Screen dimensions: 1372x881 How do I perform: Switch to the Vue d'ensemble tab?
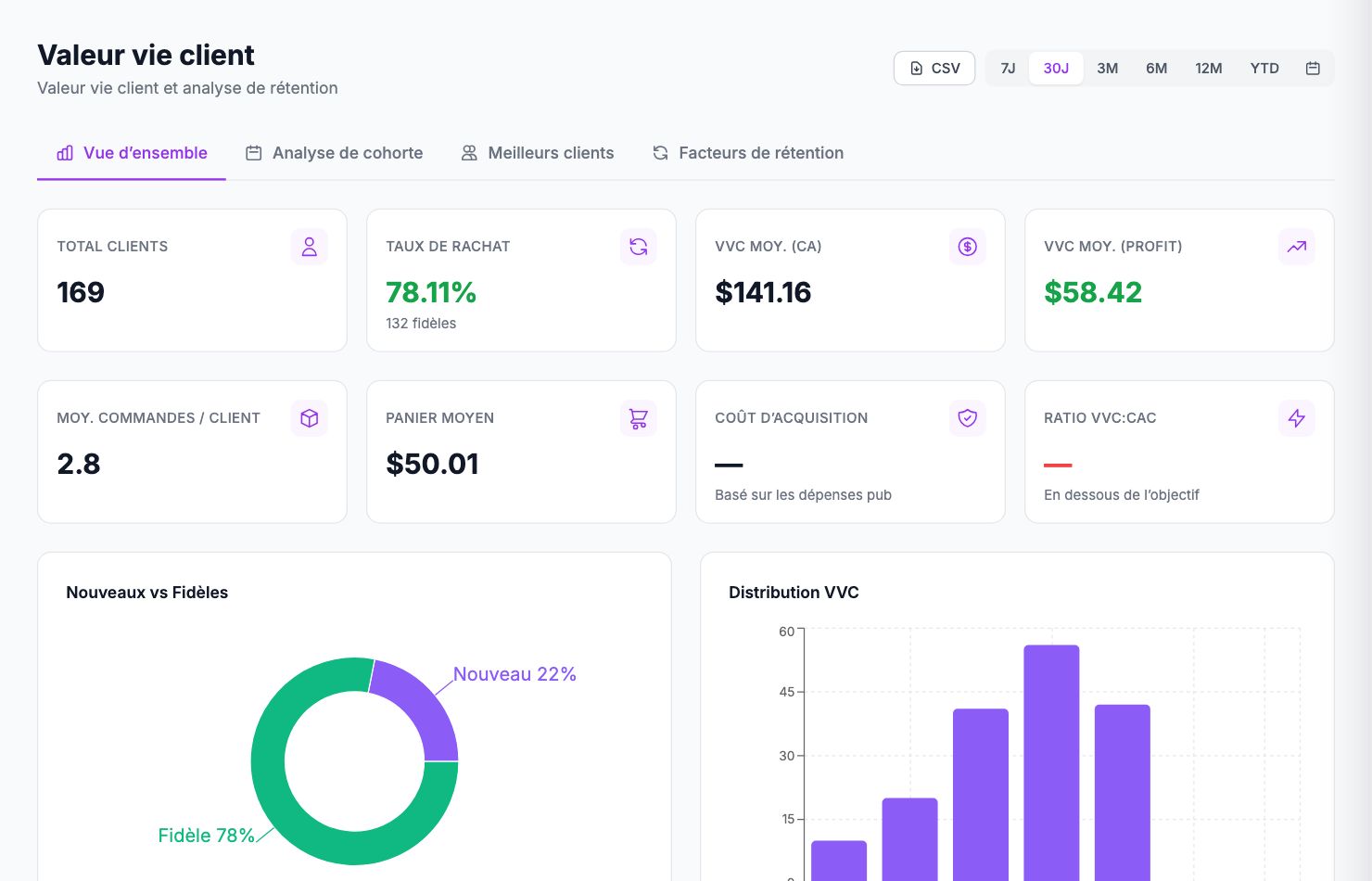132,153
